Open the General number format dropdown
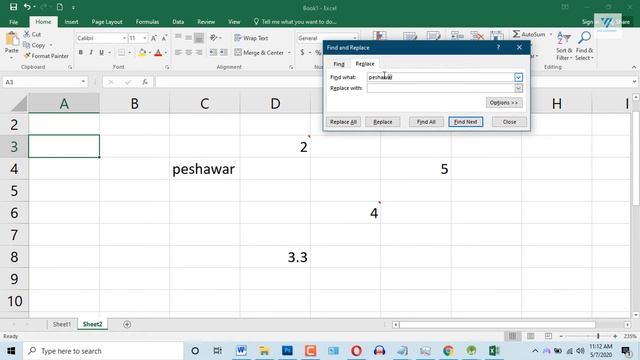Image resolution: width=640 pixels, height=360 pixels. [x=355, y=38]
